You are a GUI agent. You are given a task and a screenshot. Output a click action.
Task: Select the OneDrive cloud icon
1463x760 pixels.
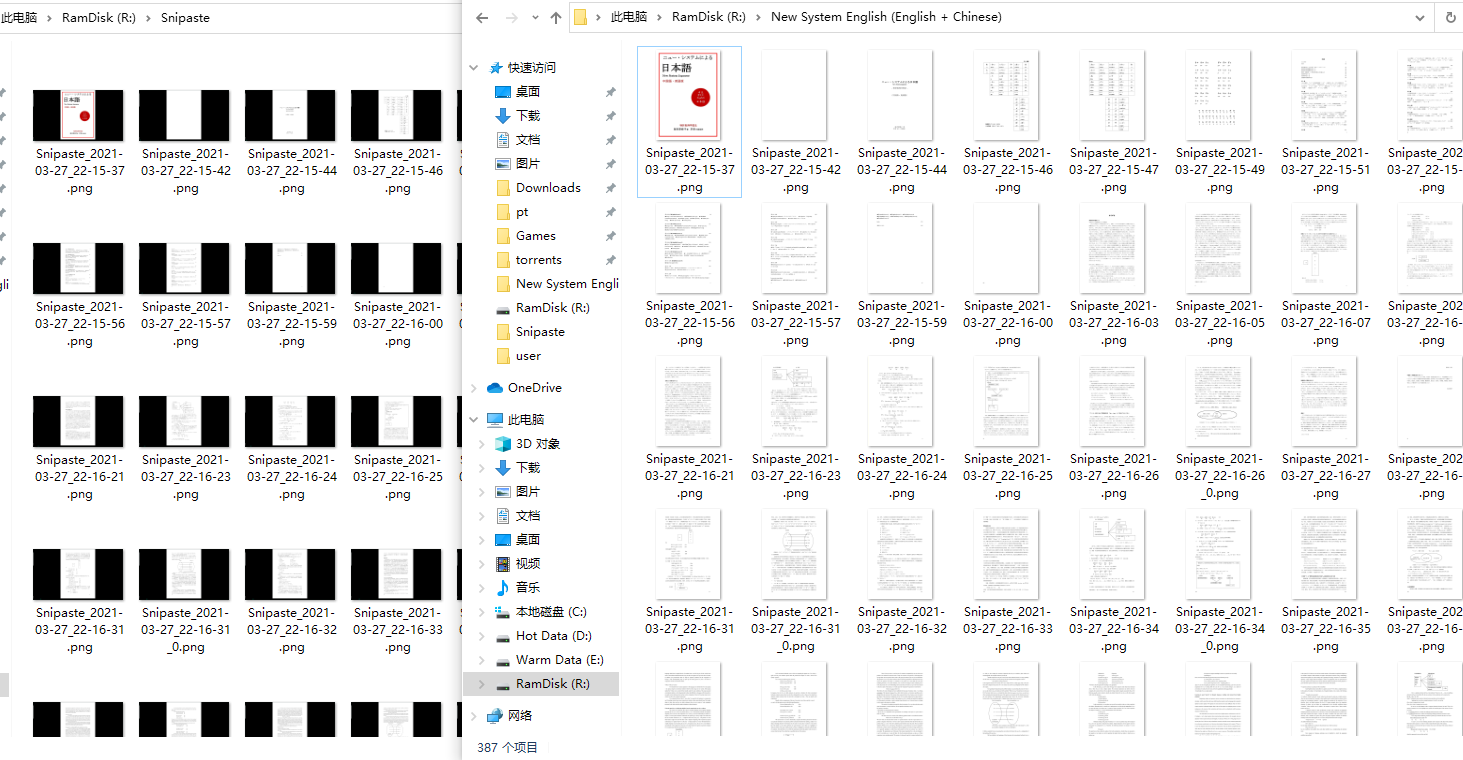[495, 387]
